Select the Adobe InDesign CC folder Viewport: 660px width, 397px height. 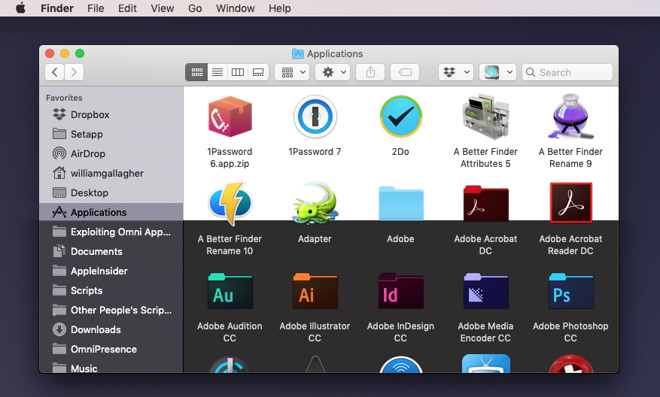click(401, 291)
